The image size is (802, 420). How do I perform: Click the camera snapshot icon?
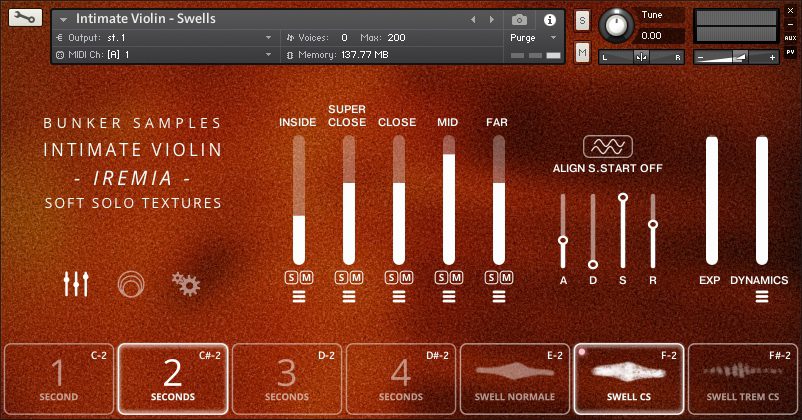(519, 20)
